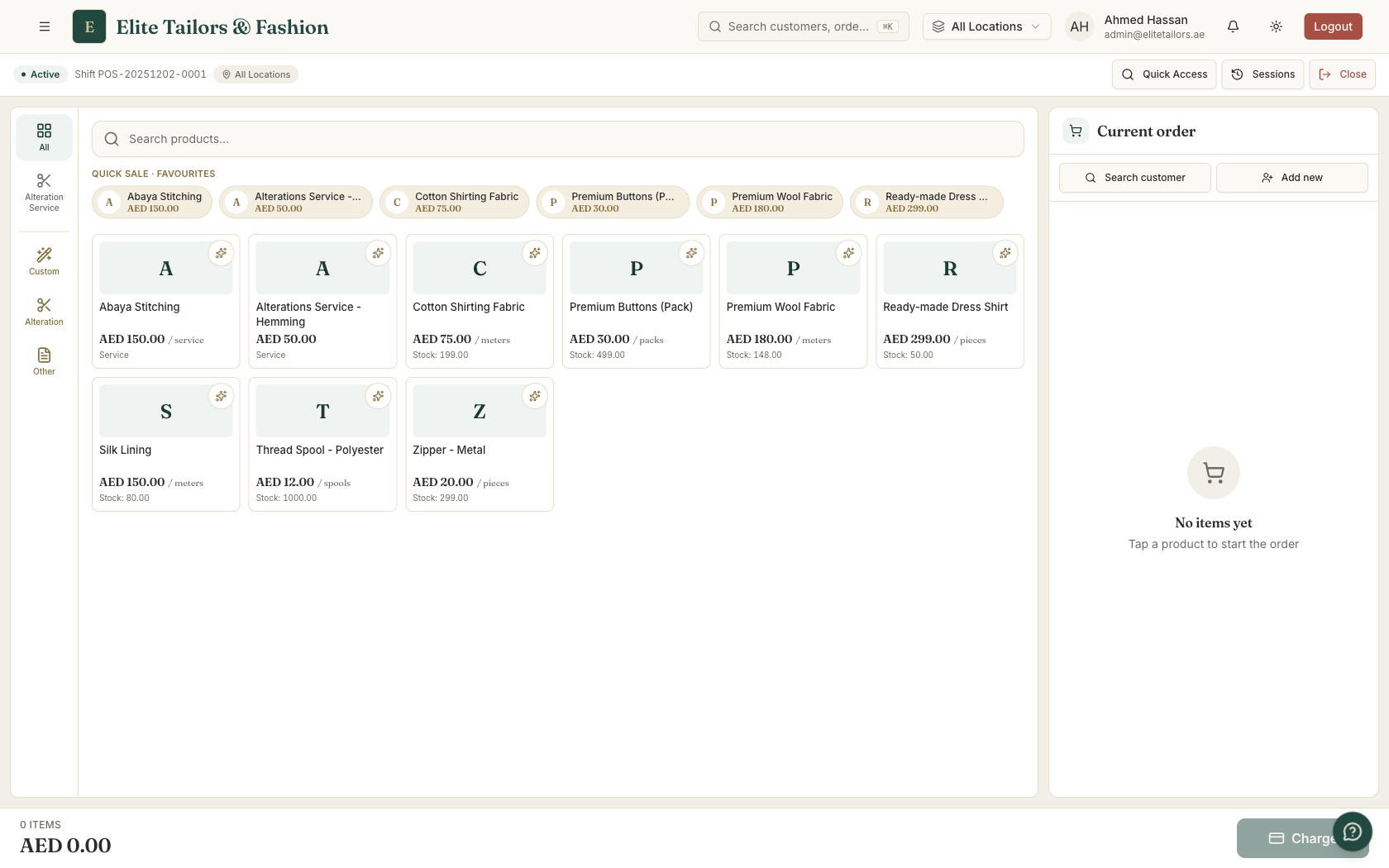Open the Other sidebar option

click(44, 361)
